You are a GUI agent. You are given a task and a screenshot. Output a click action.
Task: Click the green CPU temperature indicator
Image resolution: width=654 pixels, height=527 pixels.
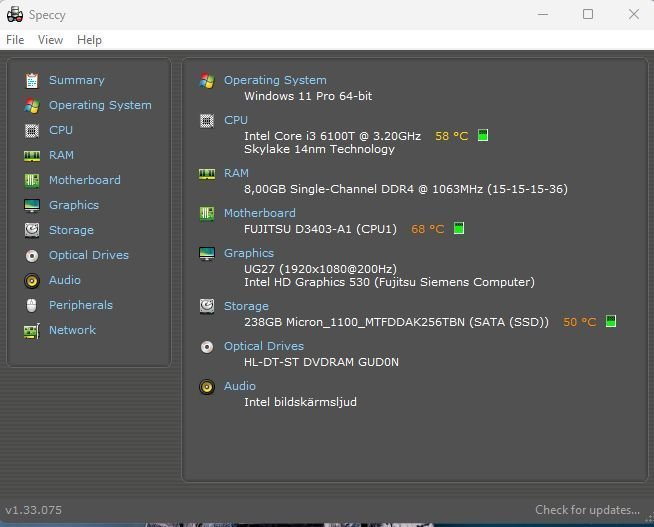(483, 136)
